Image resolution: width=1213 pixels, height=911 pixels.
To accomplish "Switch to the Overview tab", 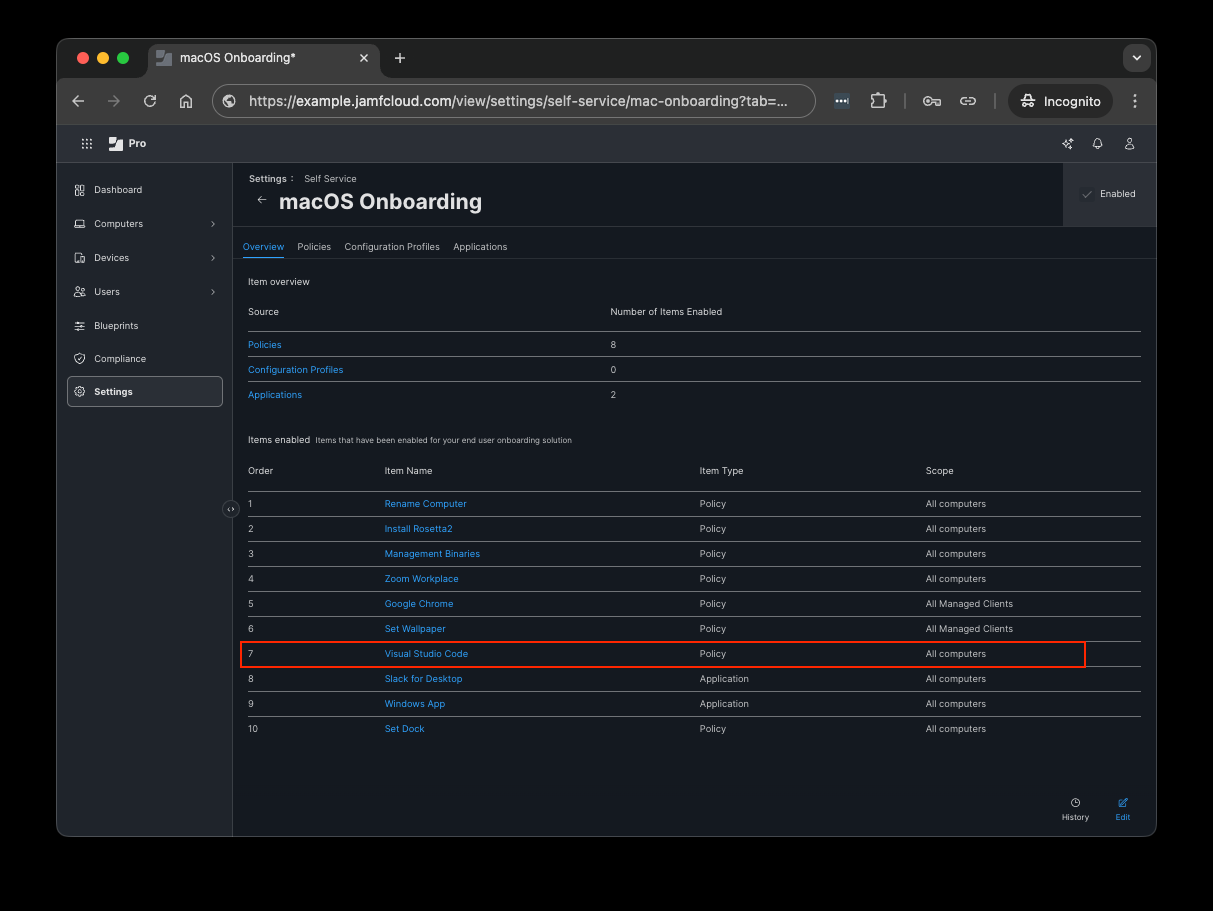I will tap(263, 247).
